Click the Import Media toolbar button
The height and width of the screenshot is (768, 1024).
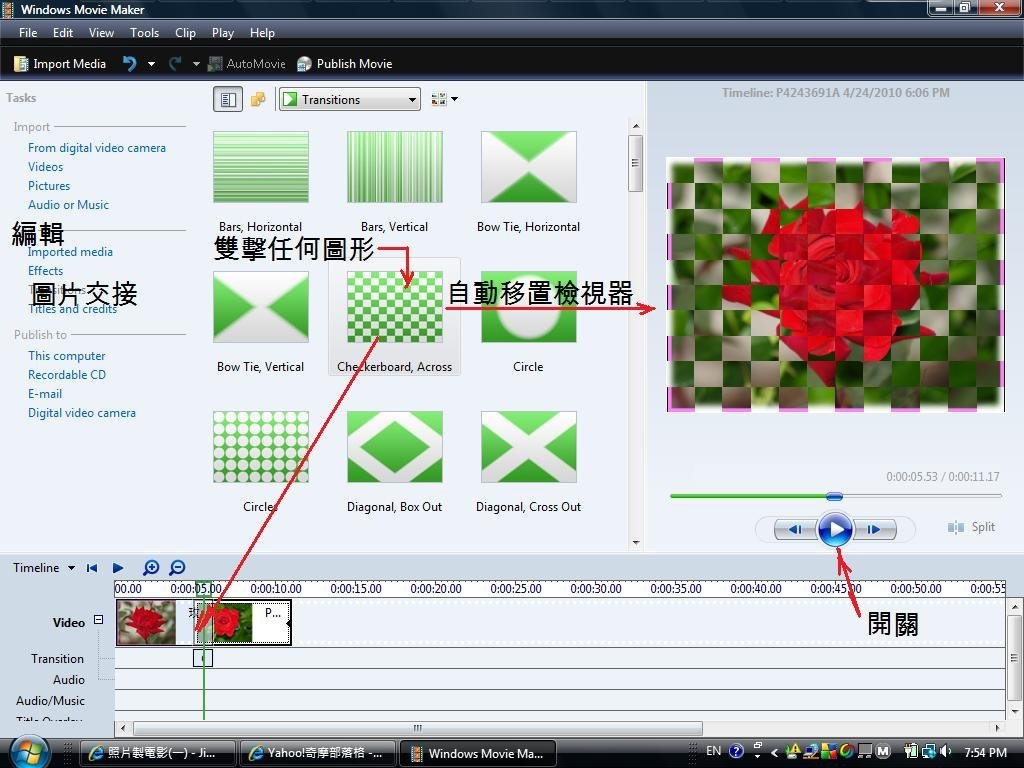(x=60, y=64)
